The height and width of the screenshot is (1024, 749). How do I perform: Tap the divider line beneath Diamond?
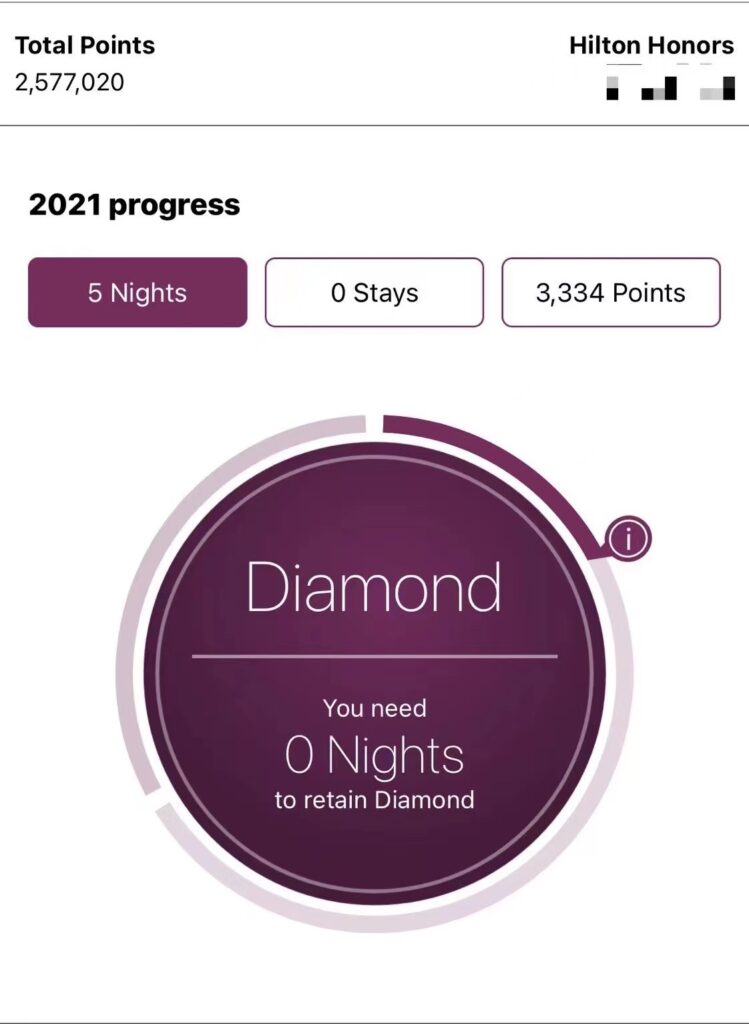pos(374,656)
